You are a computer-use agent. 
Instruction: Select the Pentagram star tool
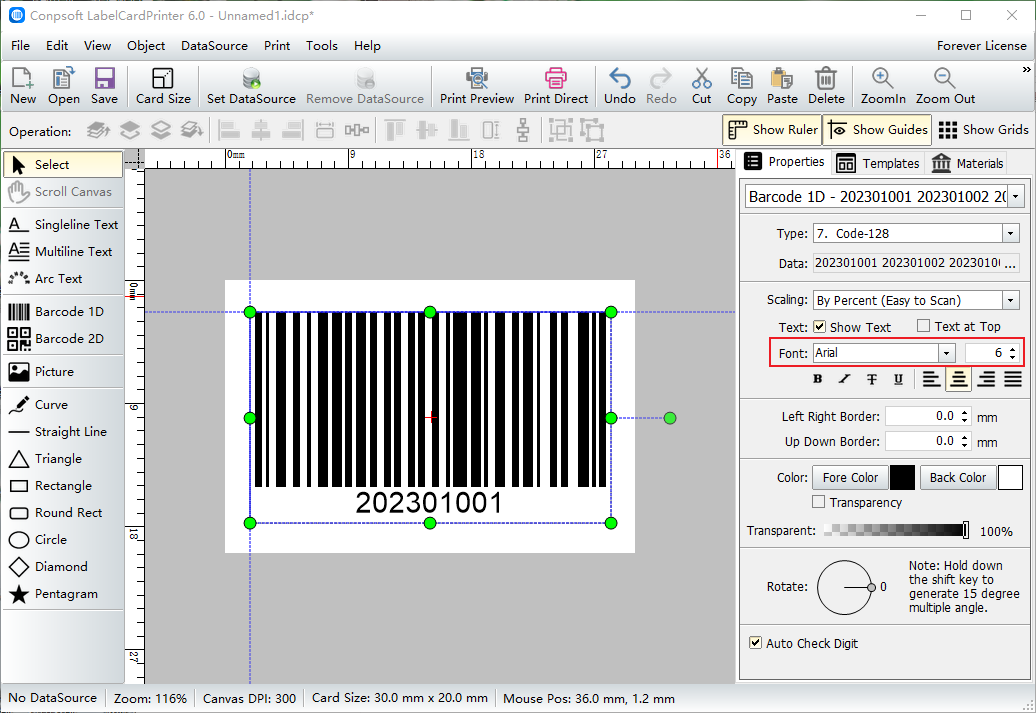click(63, 594)
